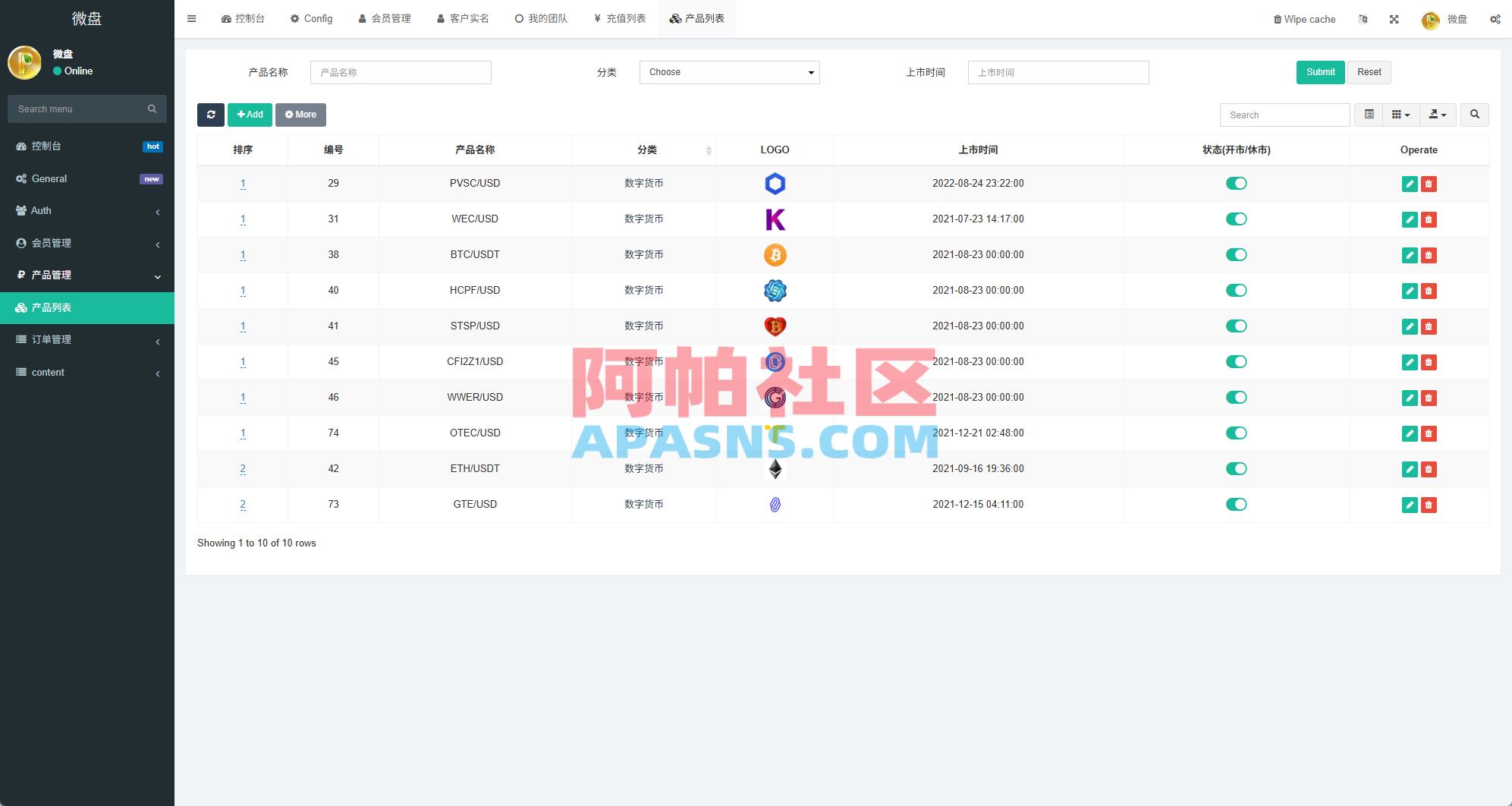Click the delete trash icon for GTE/USD
Image resolution: width=1512 pixels, height=806 pixels.
click(1429, 505)
